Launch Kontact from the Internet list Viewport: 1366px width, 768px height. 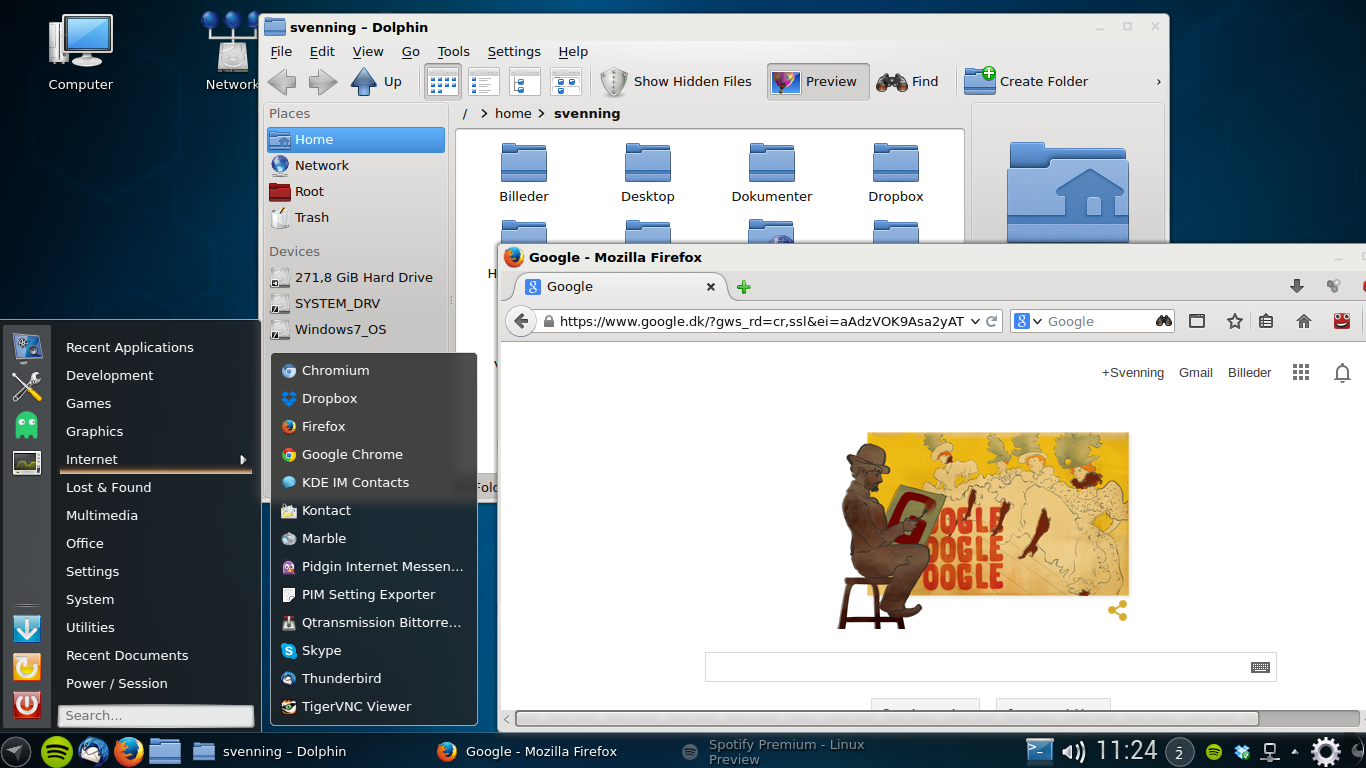click(x=374, y=510)
